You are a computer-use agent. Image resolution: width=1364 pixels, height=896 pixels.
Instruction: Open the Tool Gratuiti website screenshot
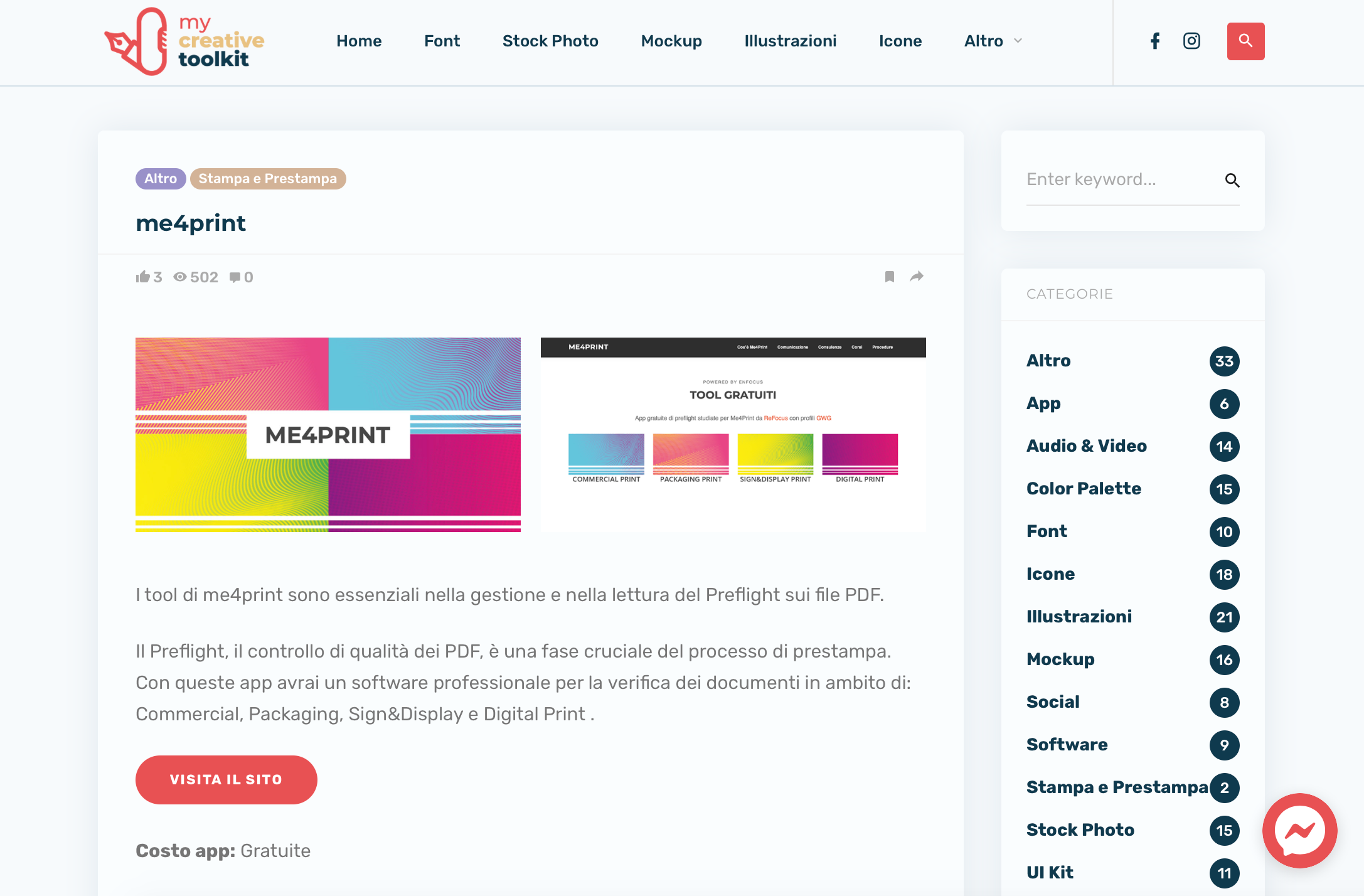tap(733, 435)
